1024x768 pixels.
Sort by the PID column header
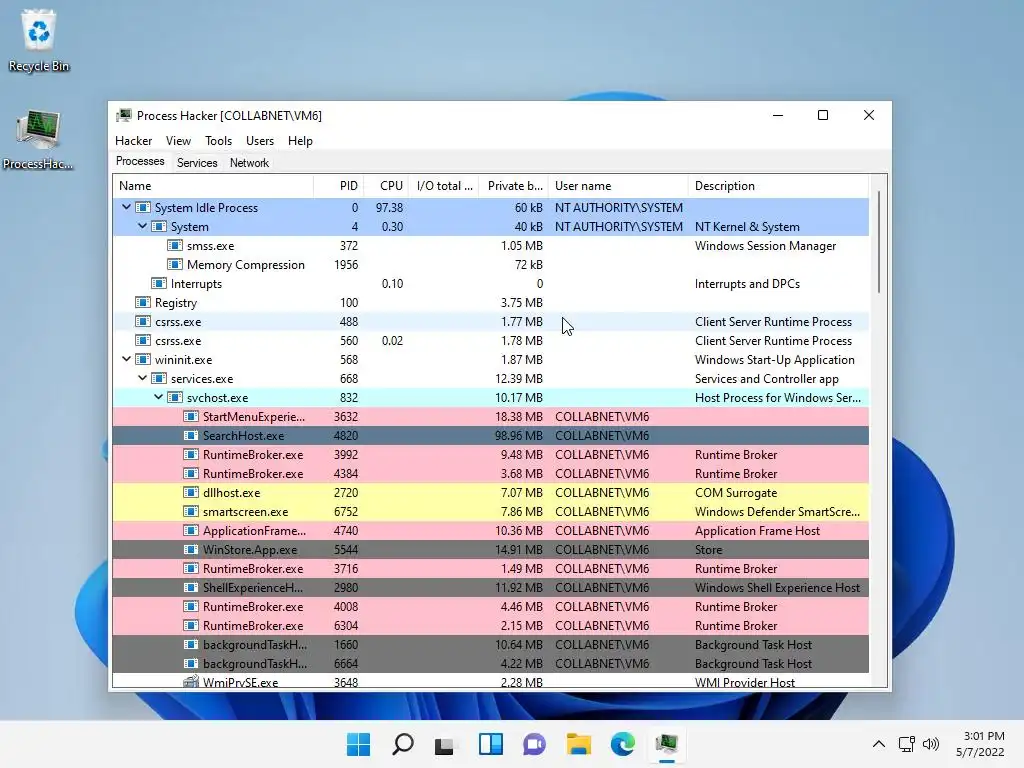[x=339, y=186]
